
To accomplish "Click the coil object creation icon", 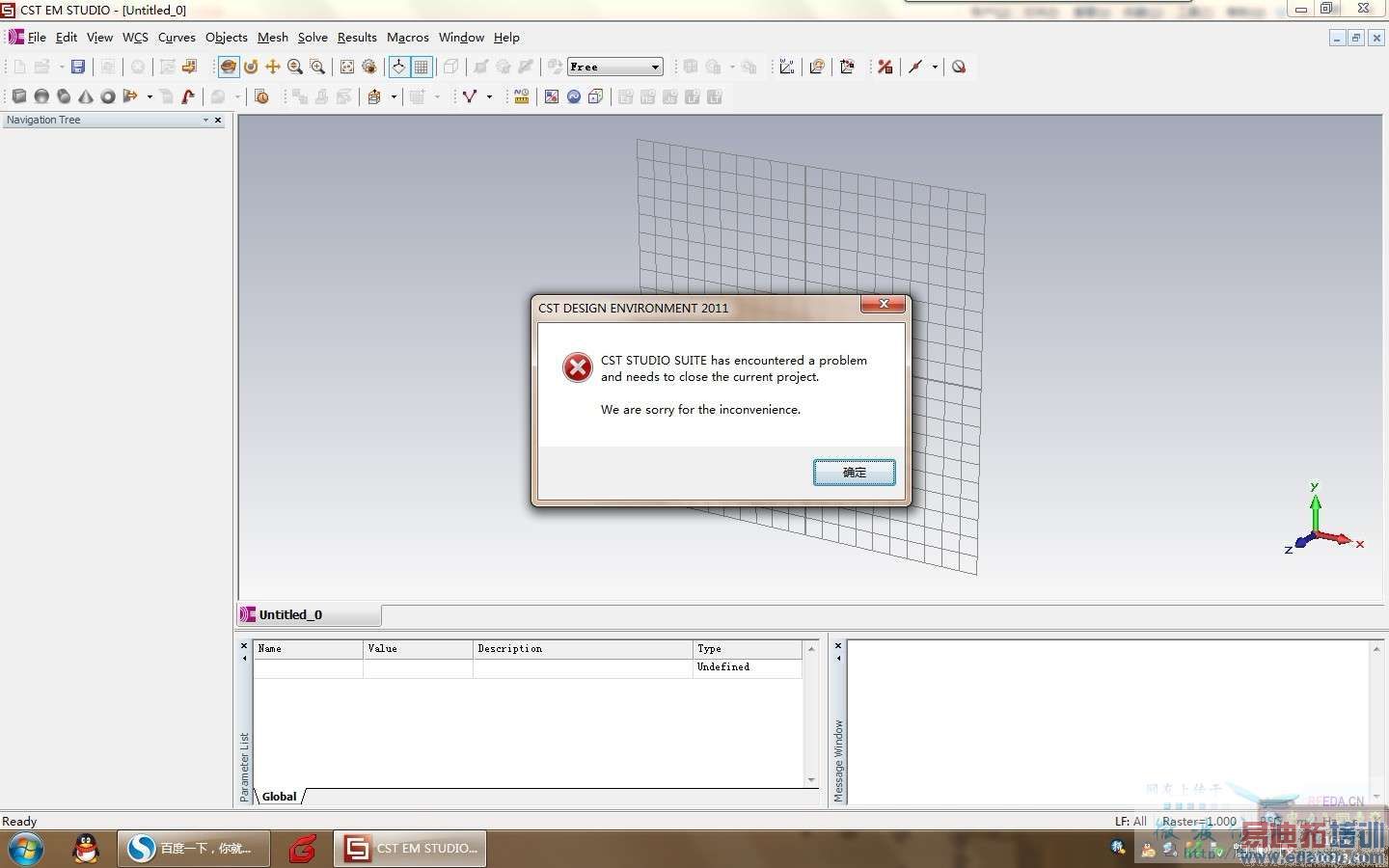I will [x=375, y=96].
